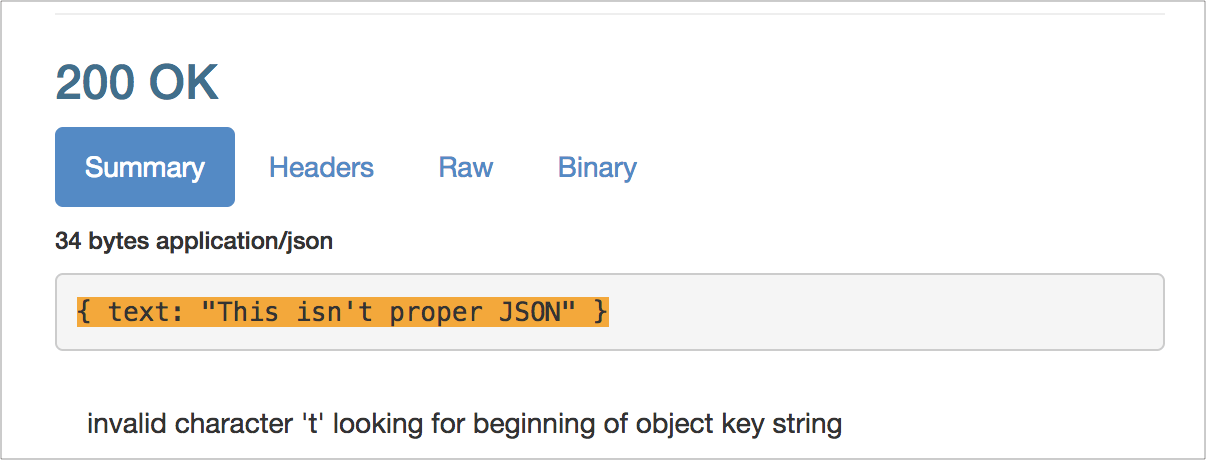Click the "text:" key in response body
The height and width of the screenshot is (460, 1206).
click(x=146, y=312)
